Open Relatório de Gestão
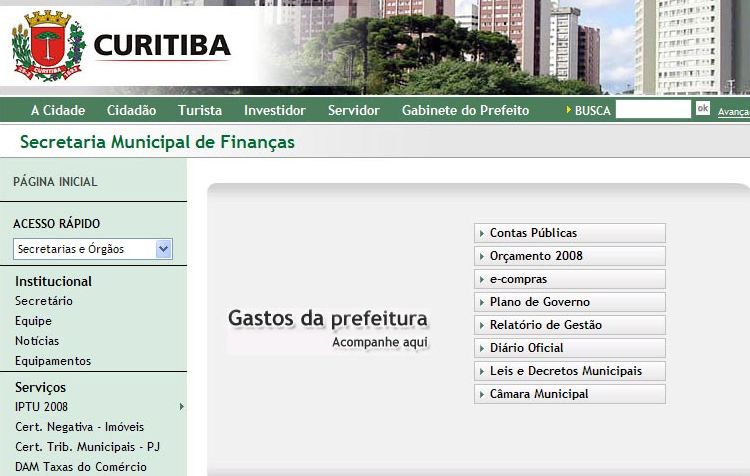Image resolution: width=750 pixels, height=476 pixels. [570, 325]
